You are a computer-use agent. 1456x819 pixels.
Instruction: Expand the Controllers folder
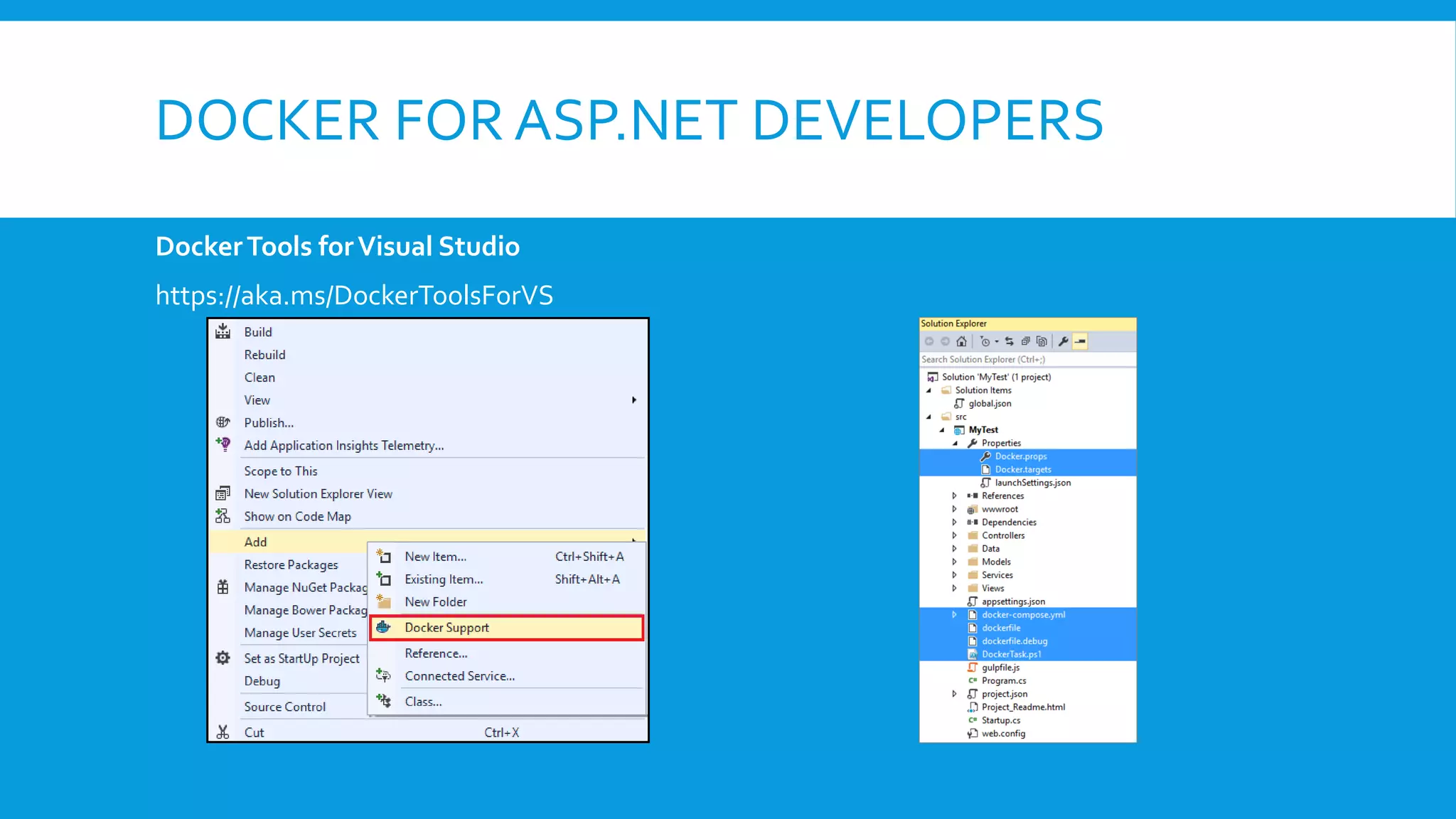tap(955, 535)
